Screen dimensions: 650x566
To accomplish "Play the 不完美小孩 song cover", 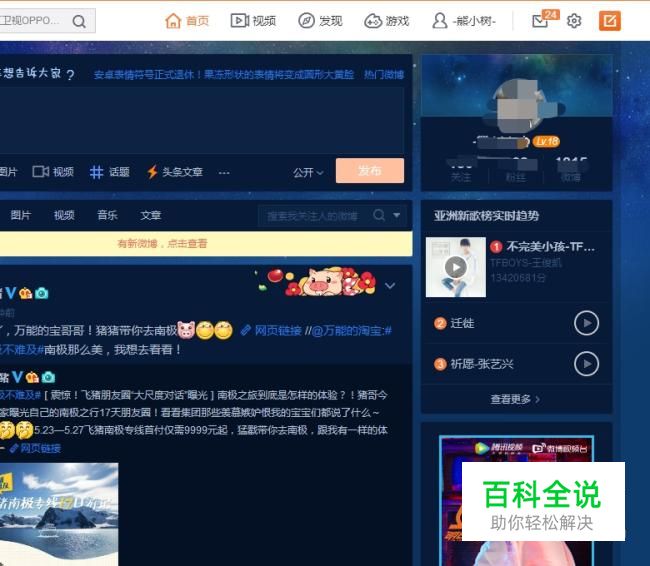I will coord(456,267).
